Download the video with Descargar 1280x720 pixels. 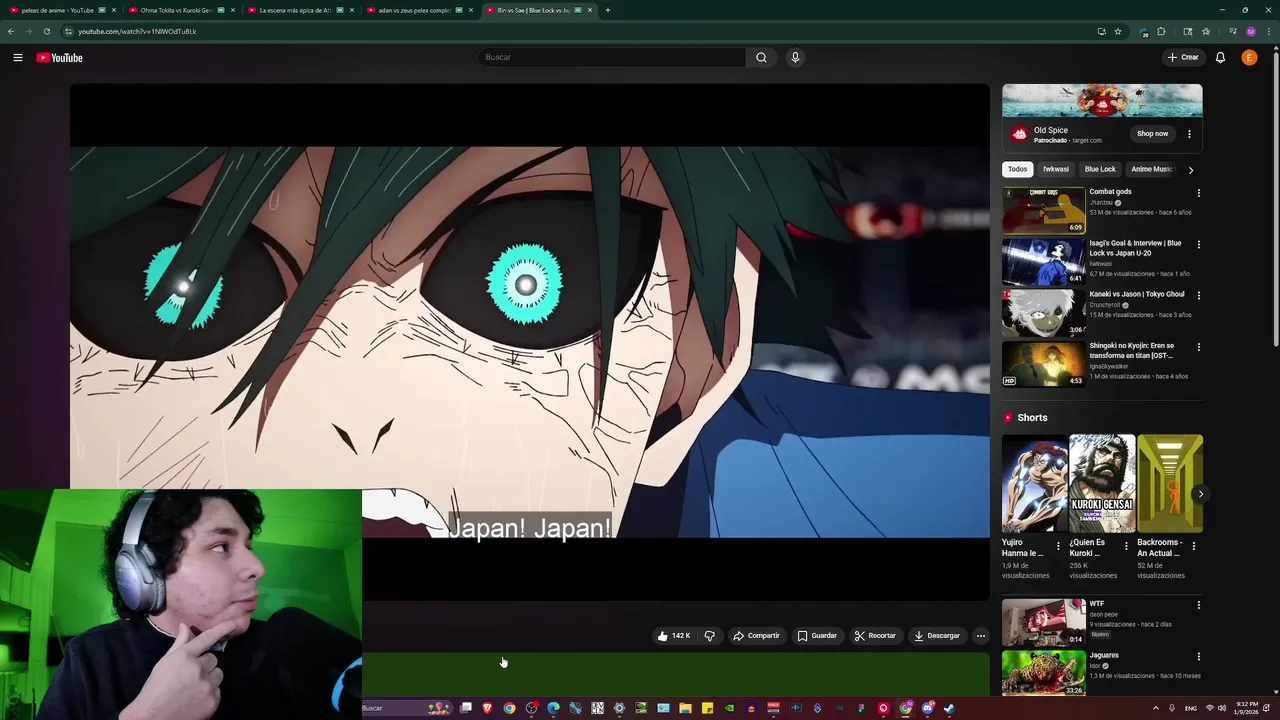(937, 636)
